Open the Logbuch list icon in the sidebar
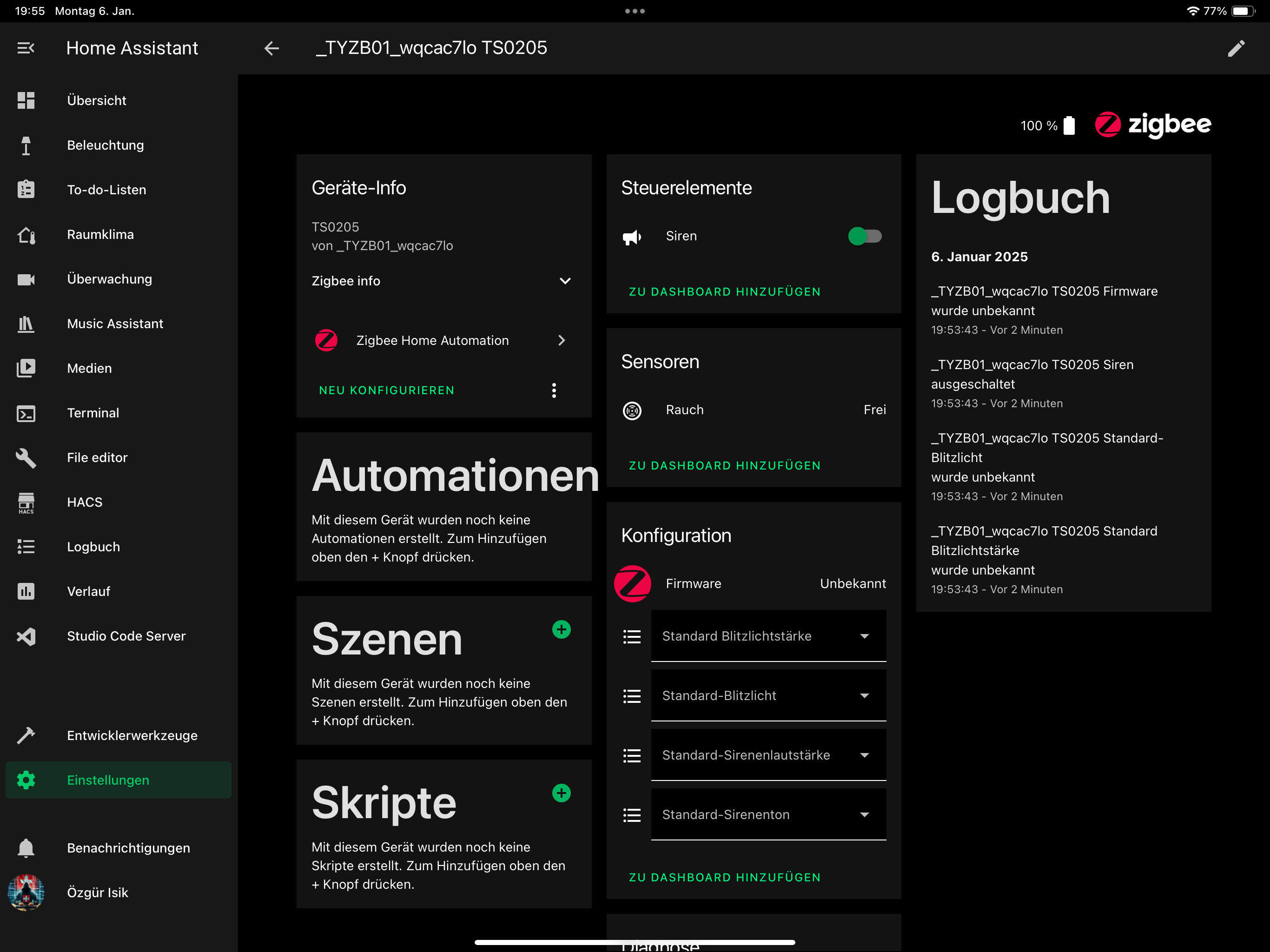Viewport: 1270px width, 952px height. tap(26, 547)
